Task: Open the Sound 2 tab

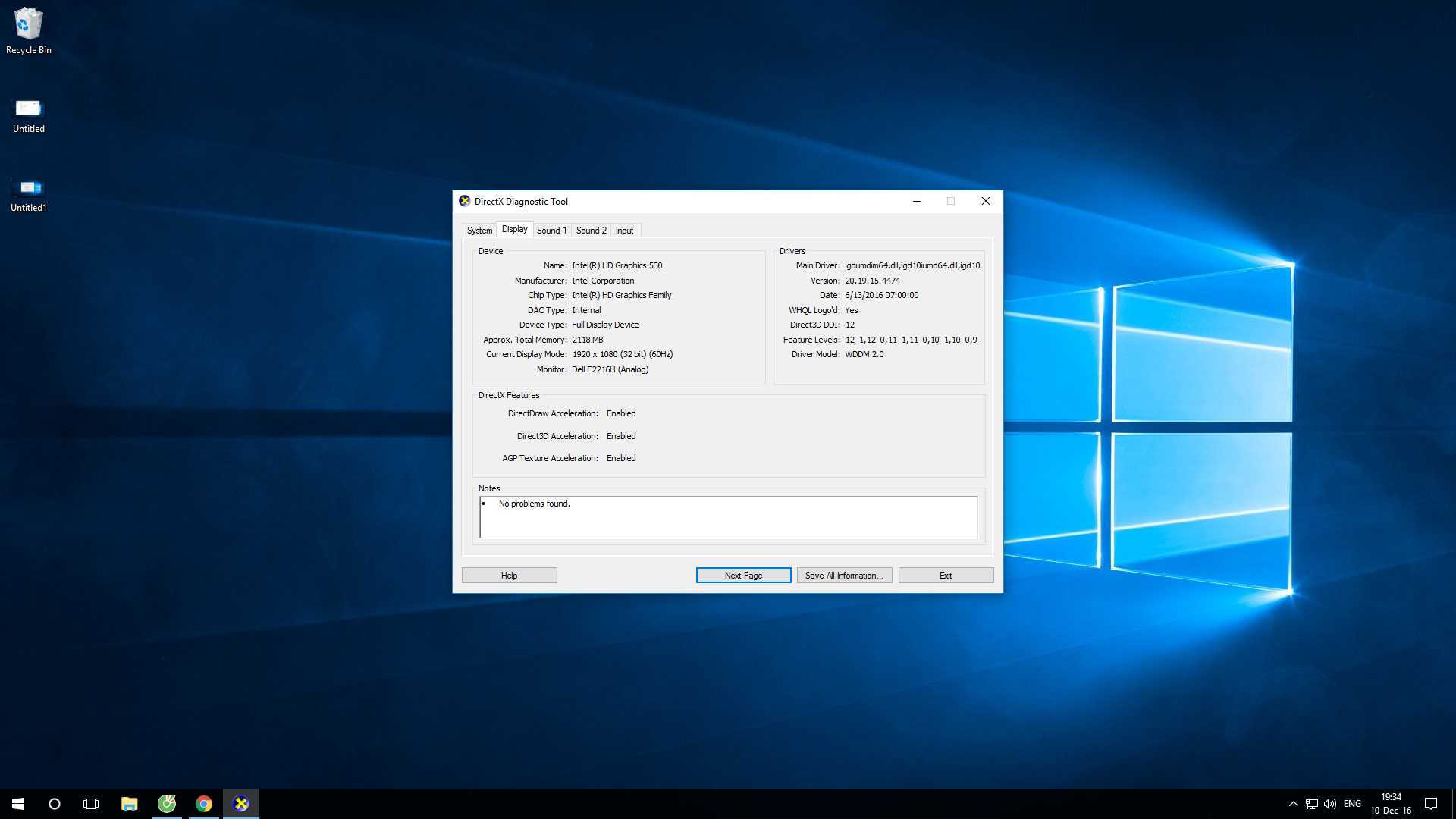Action: click(x=591, y=231)
